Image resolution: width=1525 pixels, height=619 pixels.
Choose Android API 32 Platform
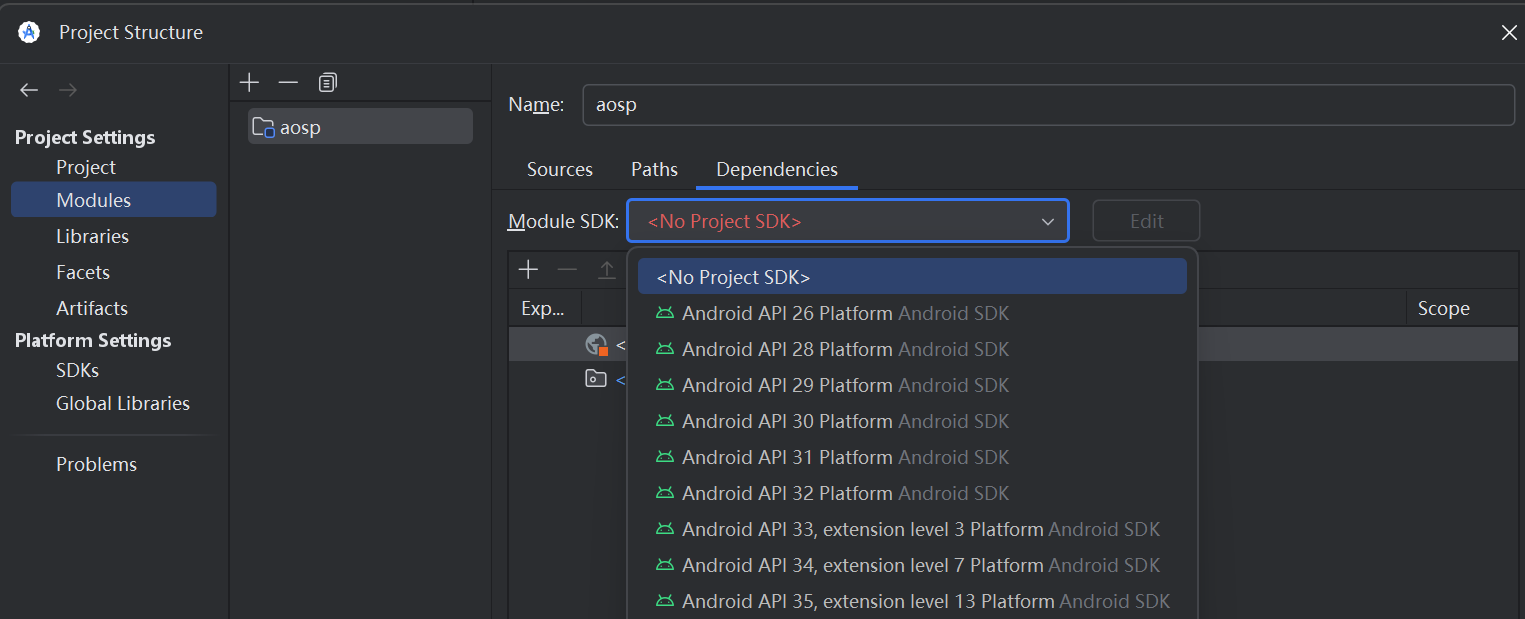click(x=912, y=493)
